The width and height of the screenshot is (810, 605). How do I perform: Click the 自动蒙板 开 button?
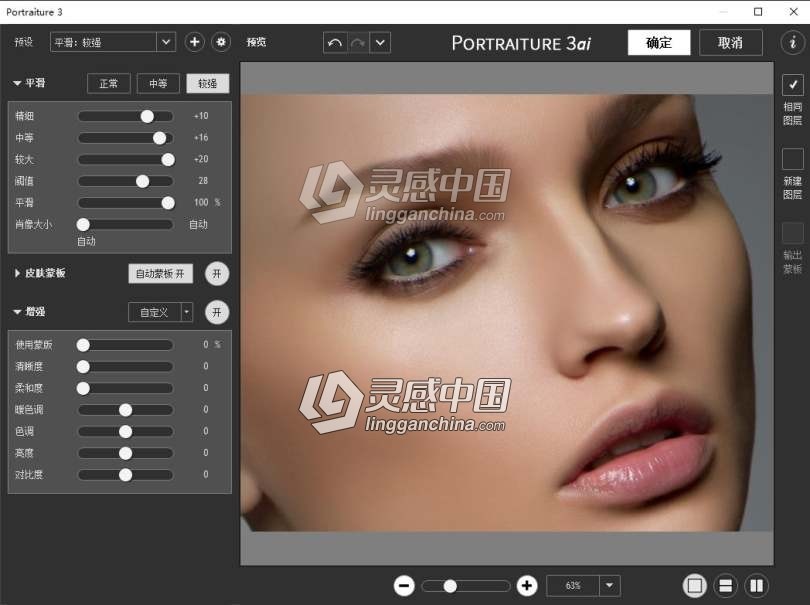(x=160, y=273)
